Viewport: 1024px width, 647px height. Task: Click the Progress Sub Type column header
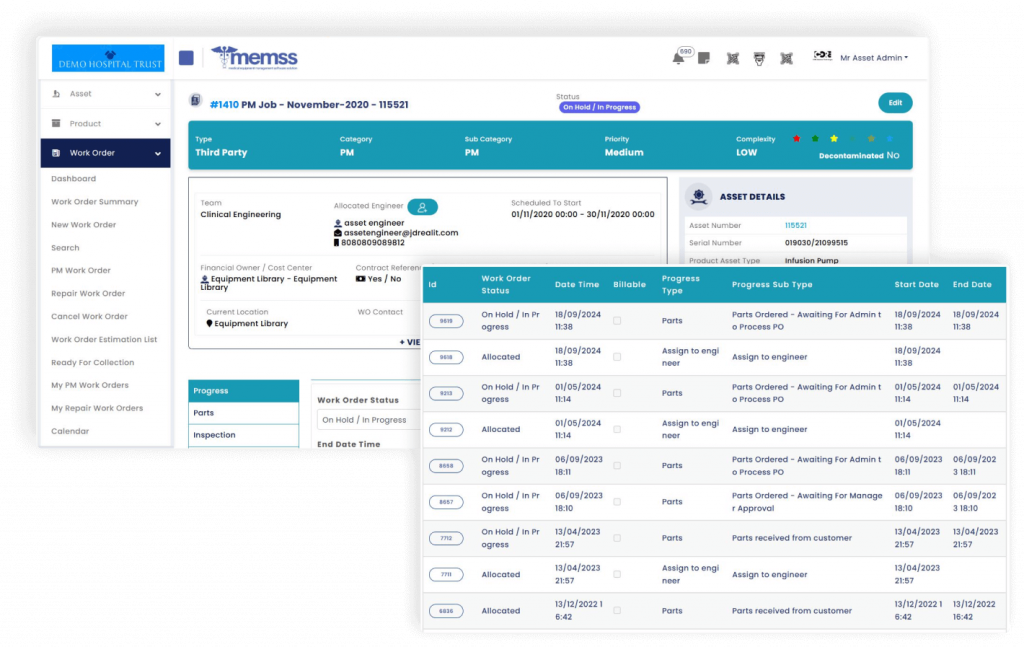tap(772, 285)
